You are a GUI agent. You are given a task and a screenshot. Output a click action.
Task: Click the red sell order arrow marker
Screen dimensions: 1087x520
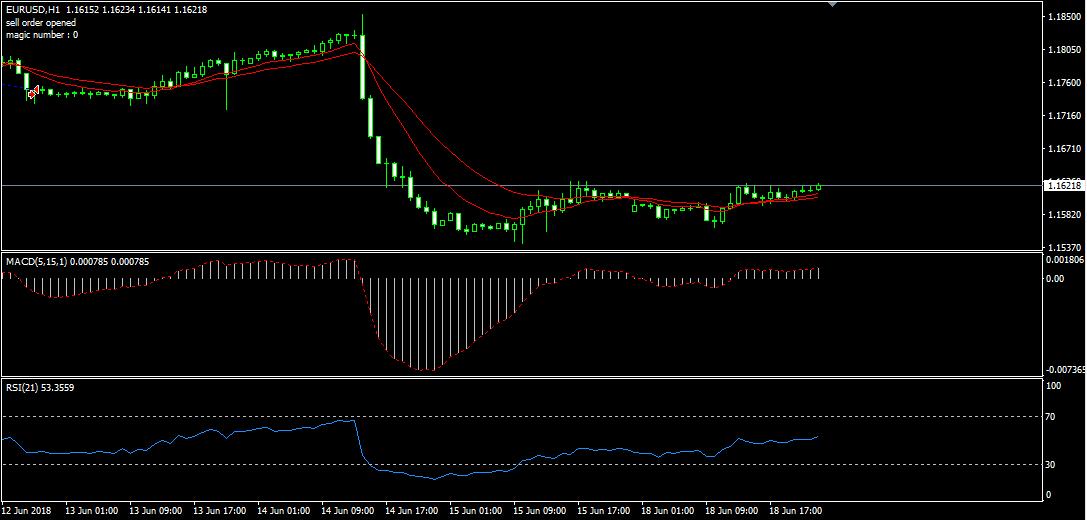point(32,93)
